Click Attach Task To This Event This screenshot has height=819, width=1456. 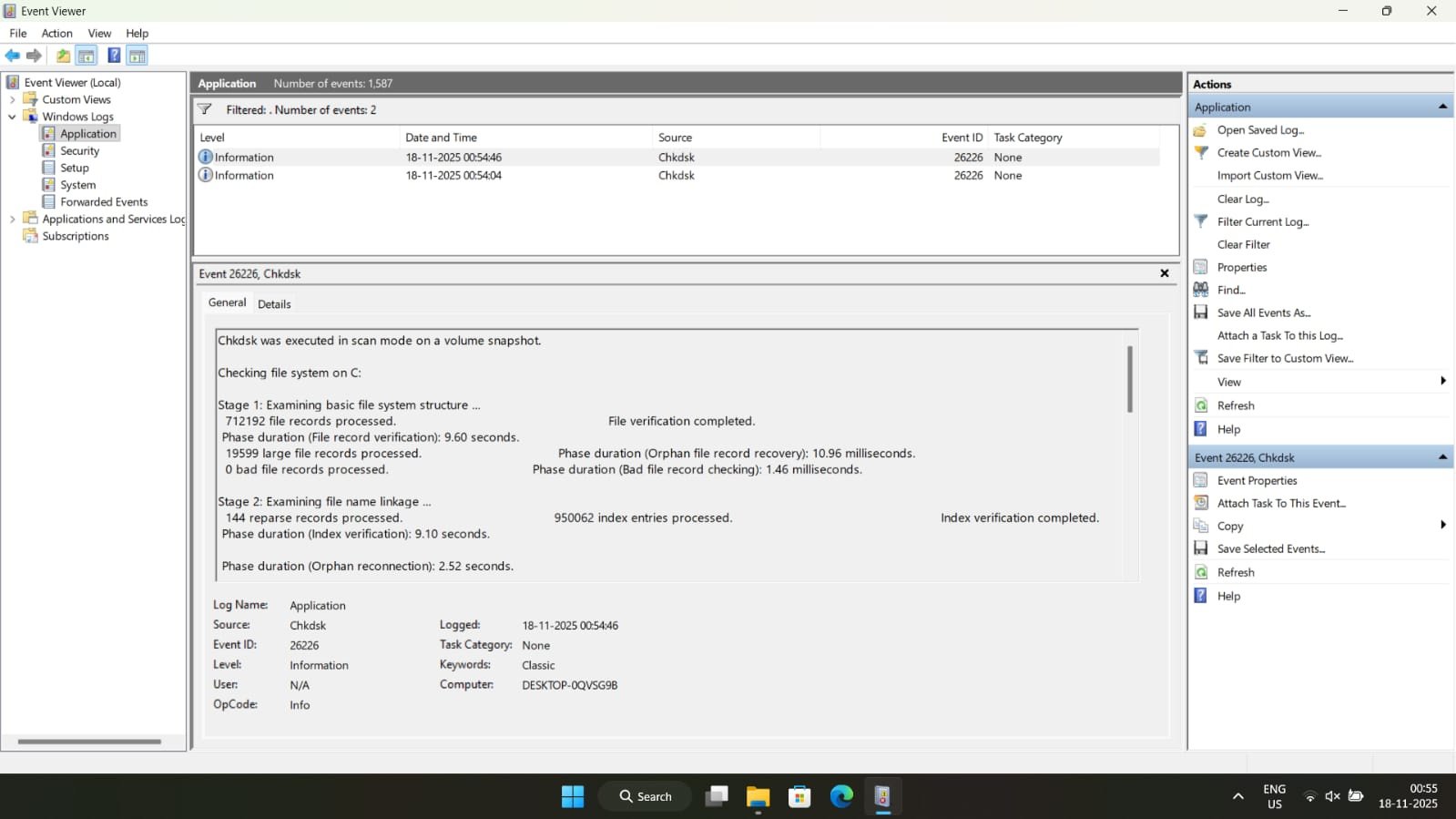pyautogui.click(x=1281, y=503)
